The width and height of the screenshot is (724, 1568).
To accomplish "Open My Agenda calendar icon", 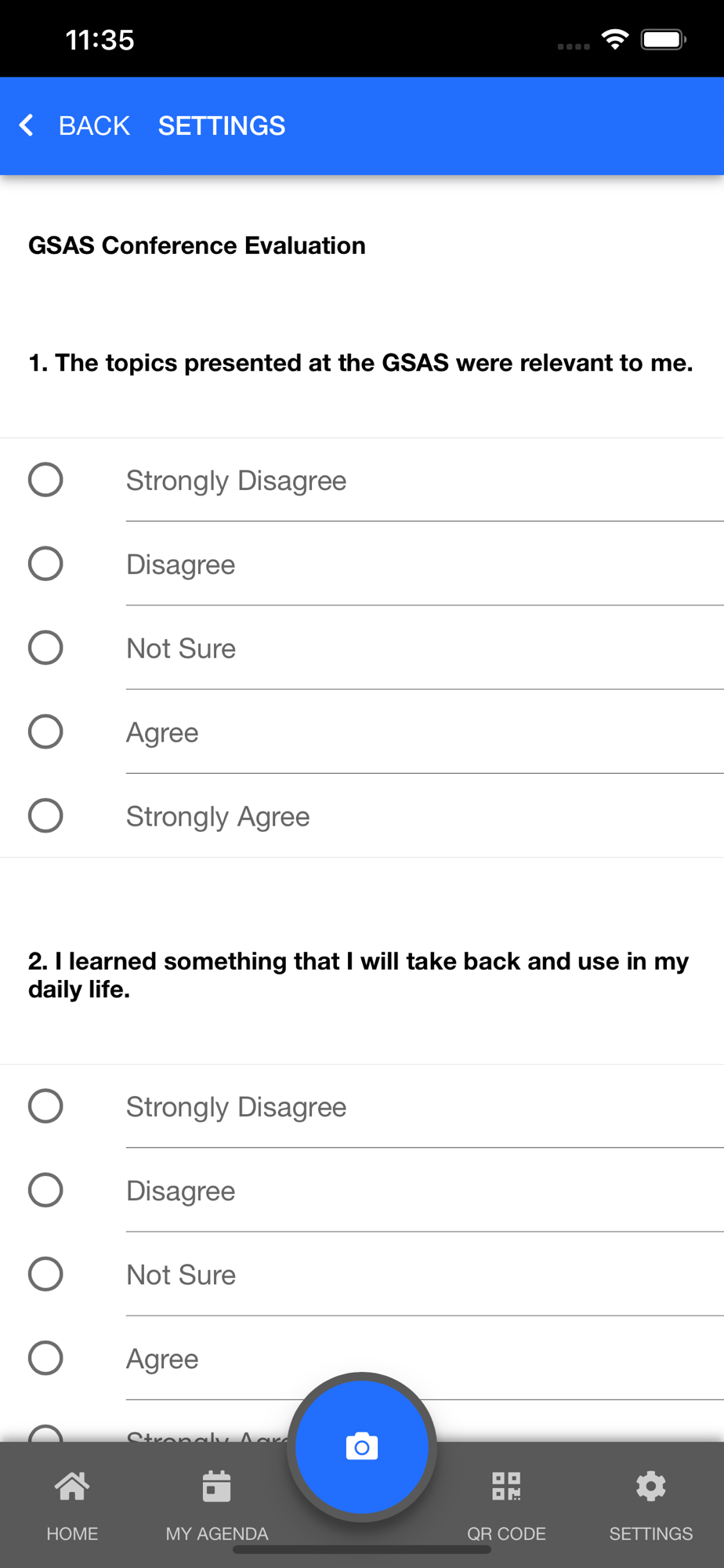I will pyautogui.click(x=216, y=1486).
